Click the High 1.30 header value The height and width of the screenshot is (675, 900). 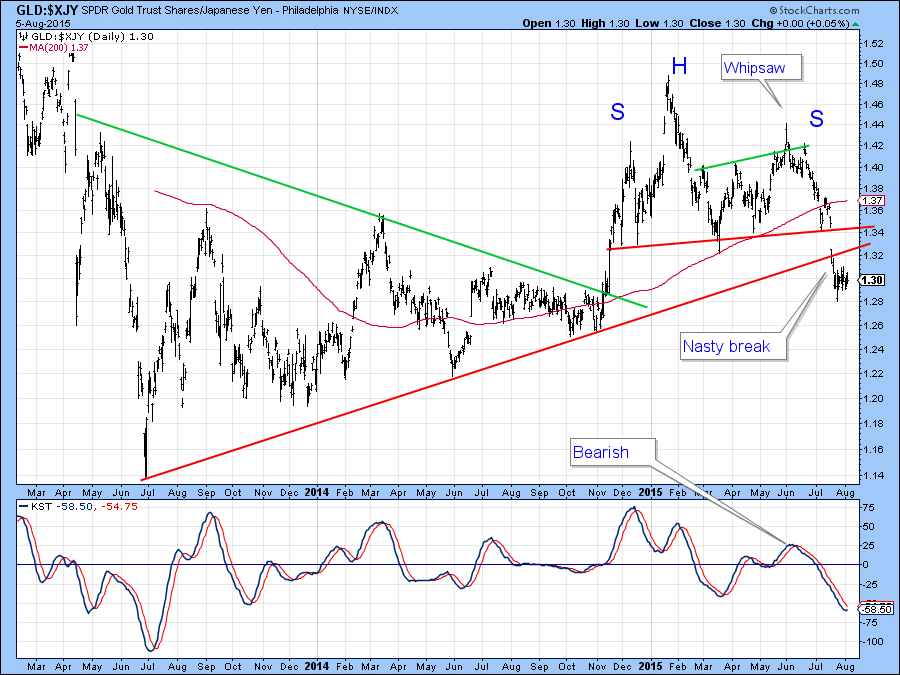(605, 24)
